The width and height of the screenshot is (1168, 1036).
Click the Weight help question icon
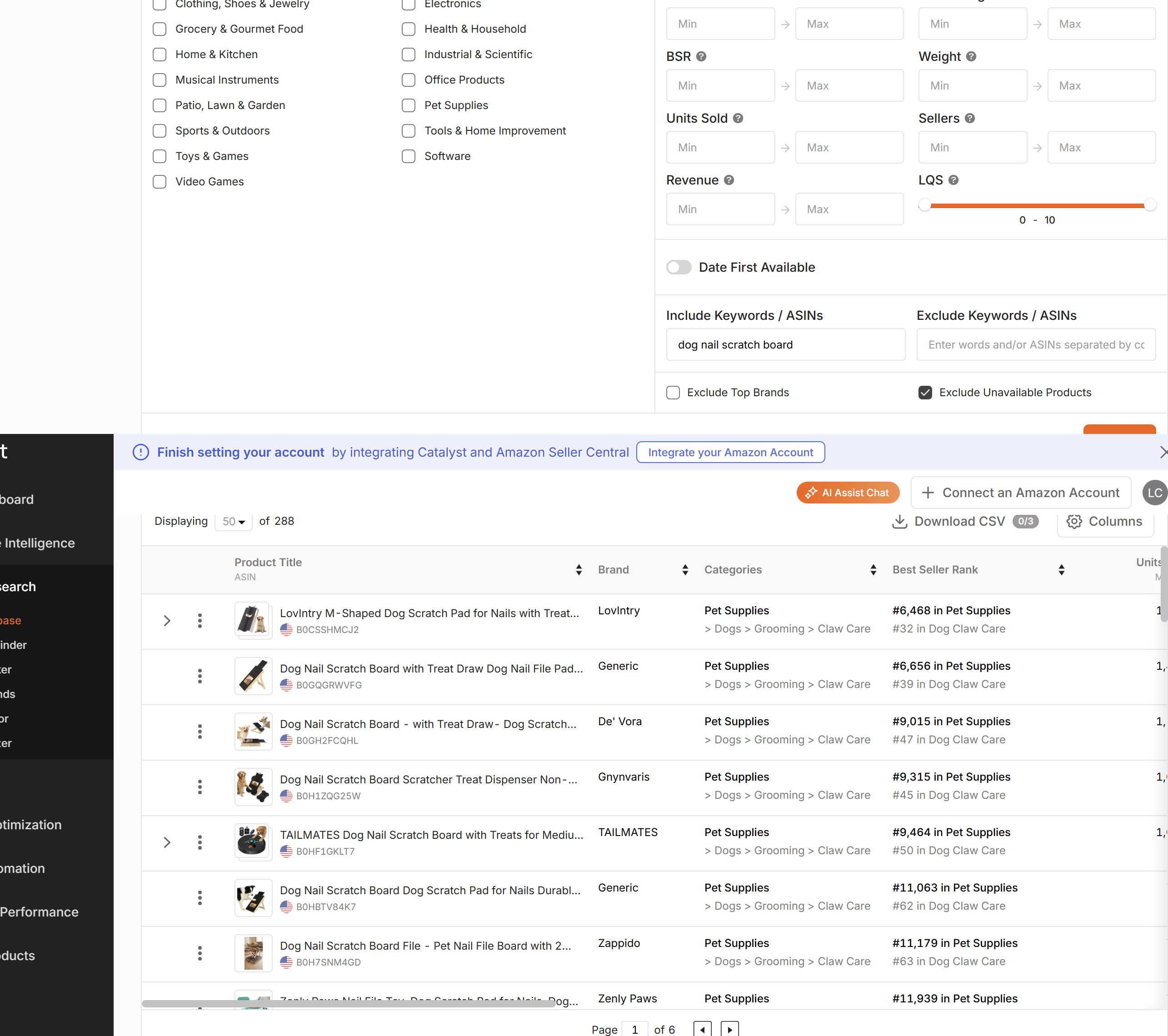[971, 57]
